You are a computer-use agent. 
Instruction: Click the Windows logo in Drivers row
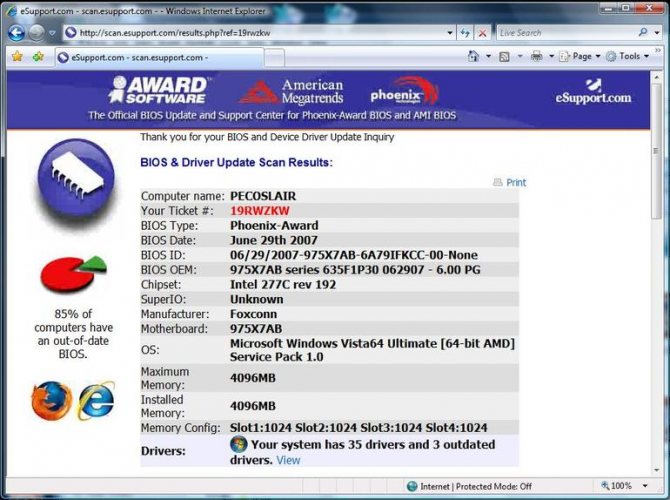click(x=238, y=444)
